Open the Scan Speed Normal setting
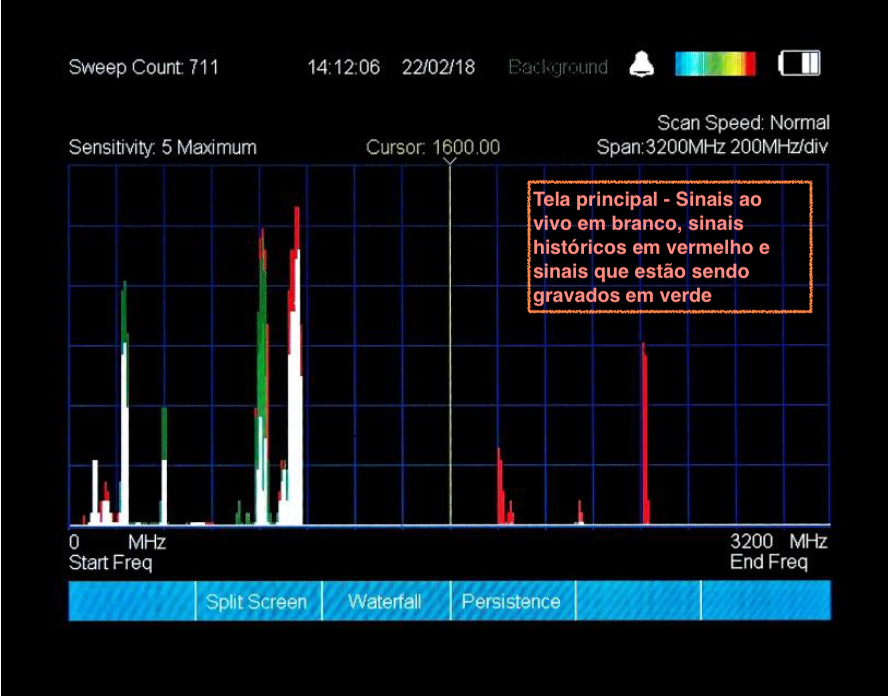 click(x=743, y=123)
